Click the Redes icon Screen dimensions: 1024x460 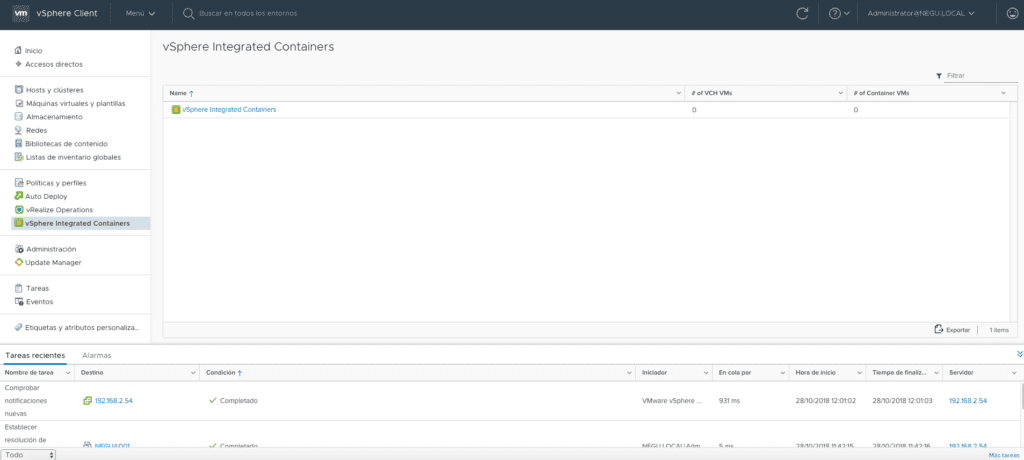pyautogui.click(x=19, y=130)
